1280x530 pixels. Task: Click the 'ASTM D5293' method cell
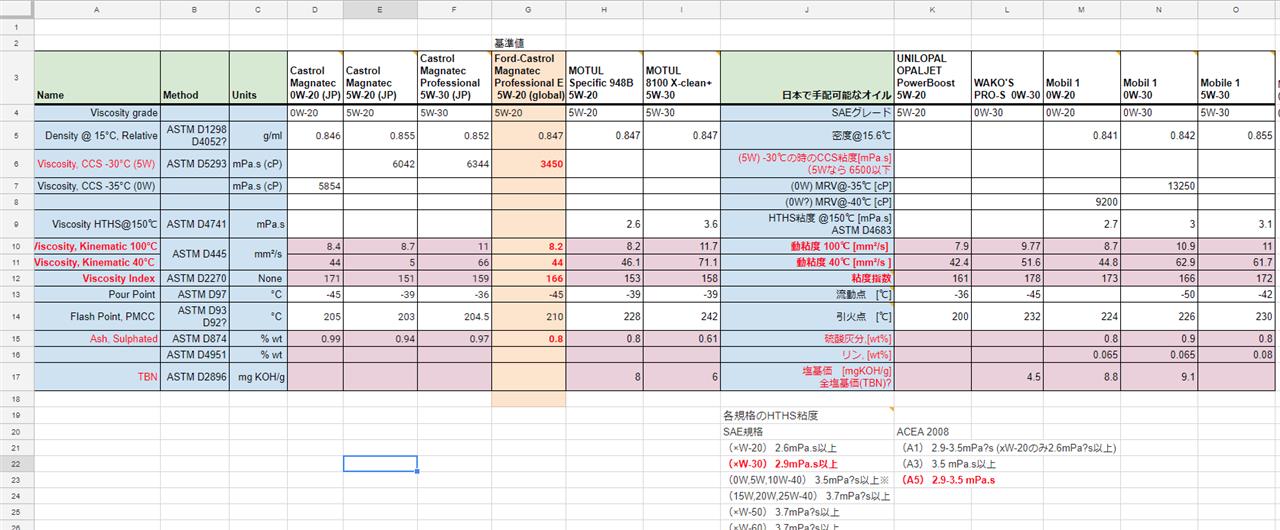pos(195,164)
